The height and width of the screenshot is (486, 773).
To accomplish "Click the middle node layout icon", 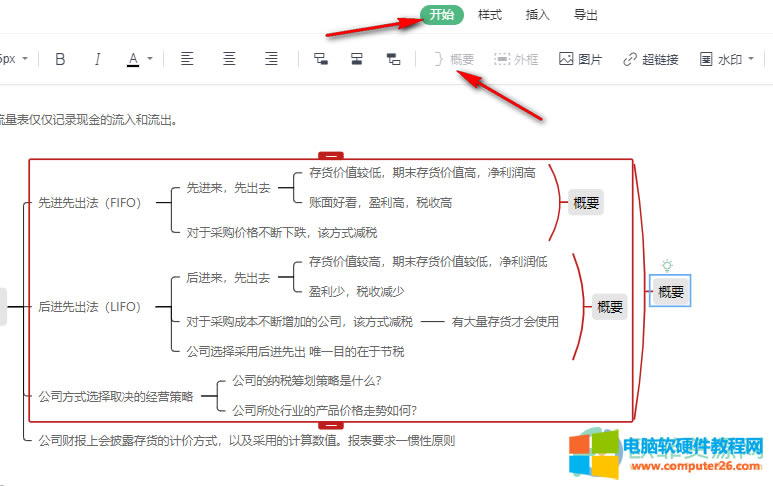I will (x=356, y=59).
